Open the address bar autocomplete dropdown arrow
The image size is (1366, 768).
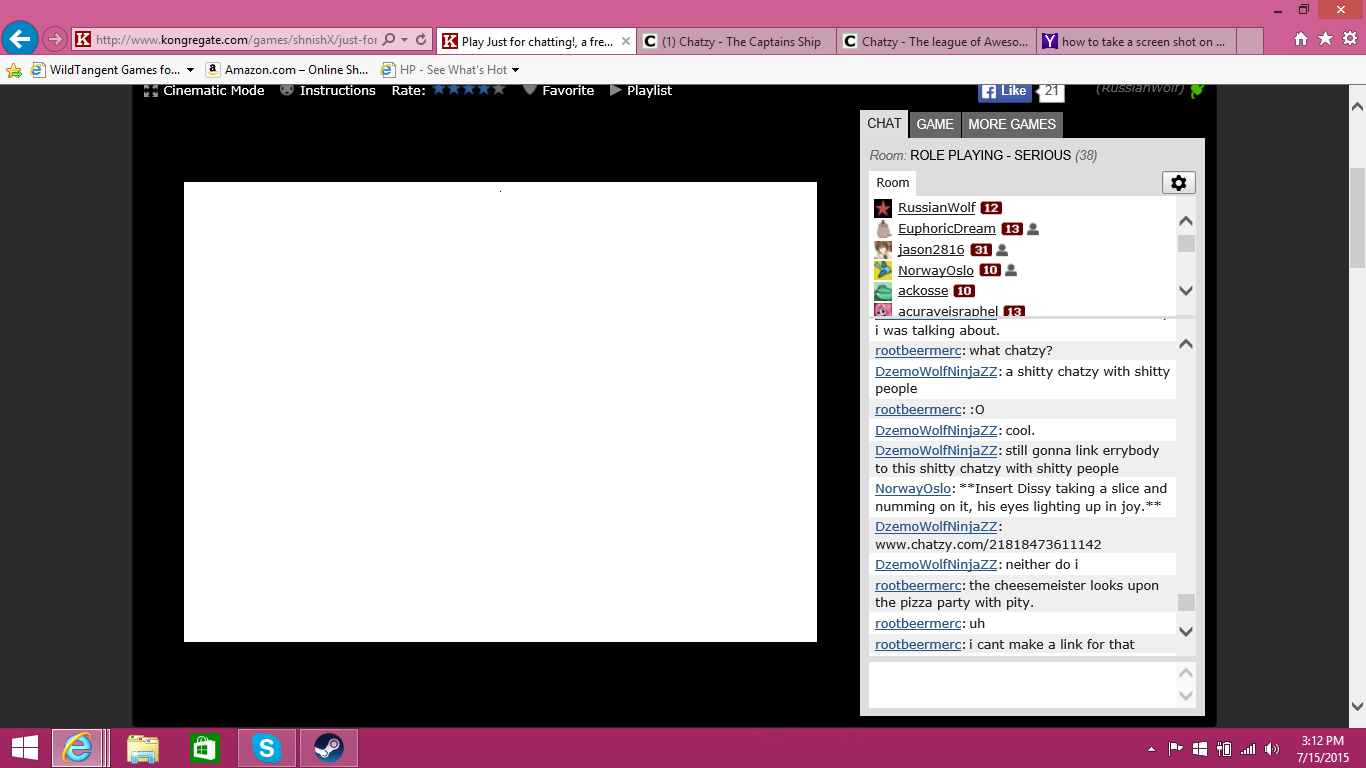(x=404, y=40)
